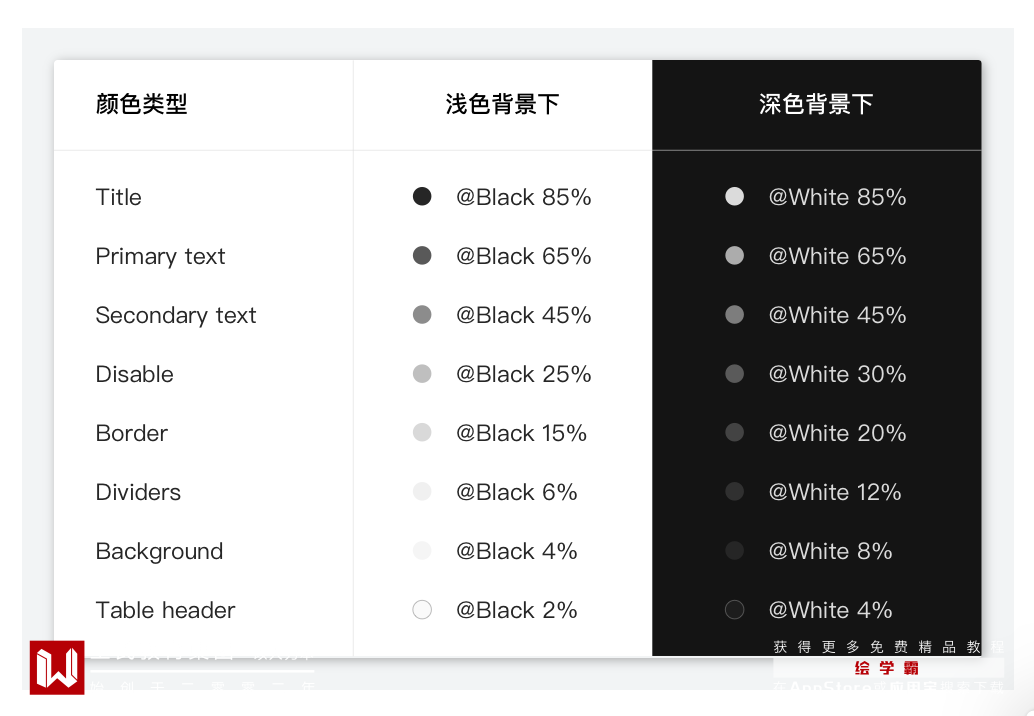Click the red W logo icon

click(x=57, y=667)
